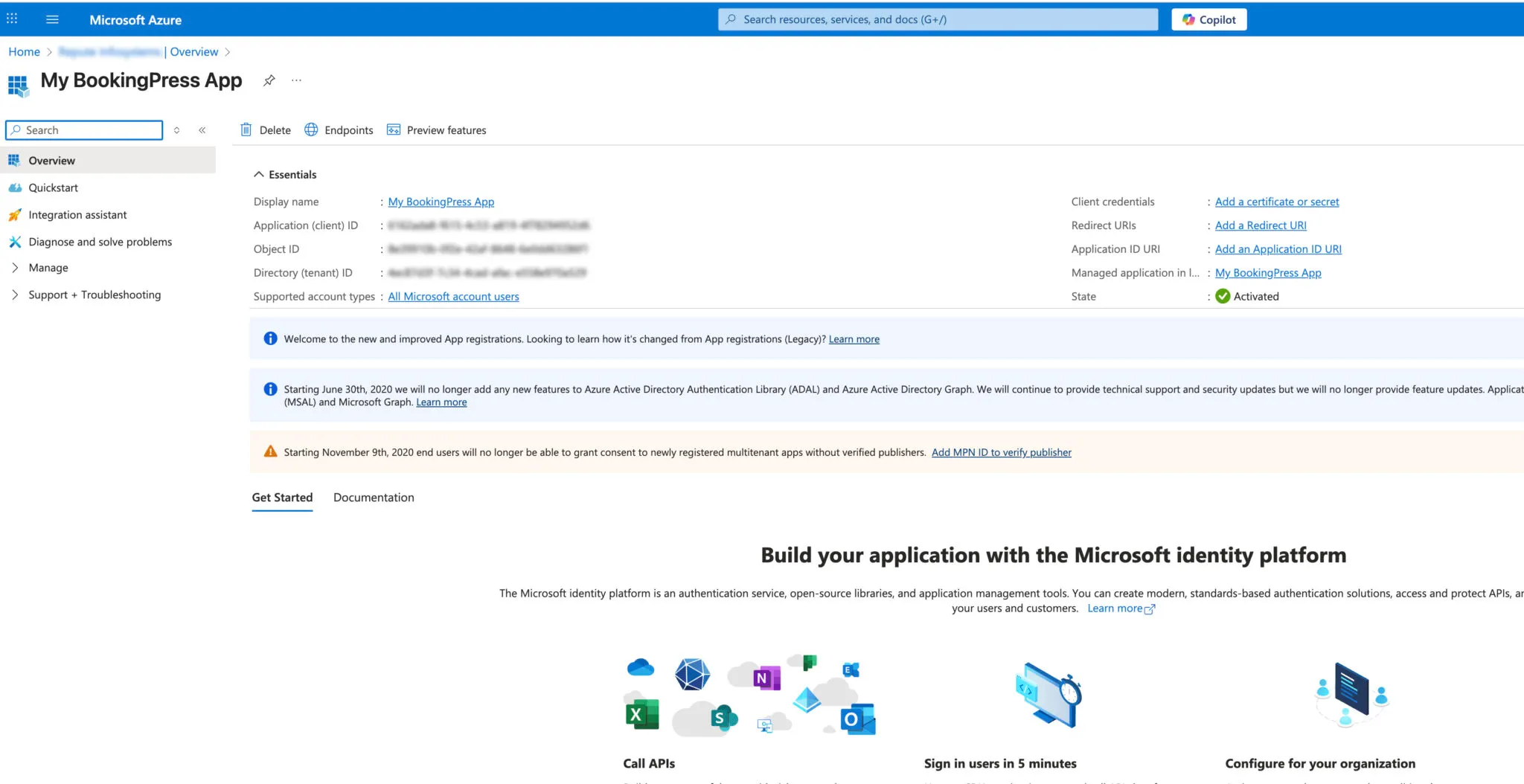1524x784 pixels.
Task: Click the Configure for your organization illustration
Action: 1352,695
